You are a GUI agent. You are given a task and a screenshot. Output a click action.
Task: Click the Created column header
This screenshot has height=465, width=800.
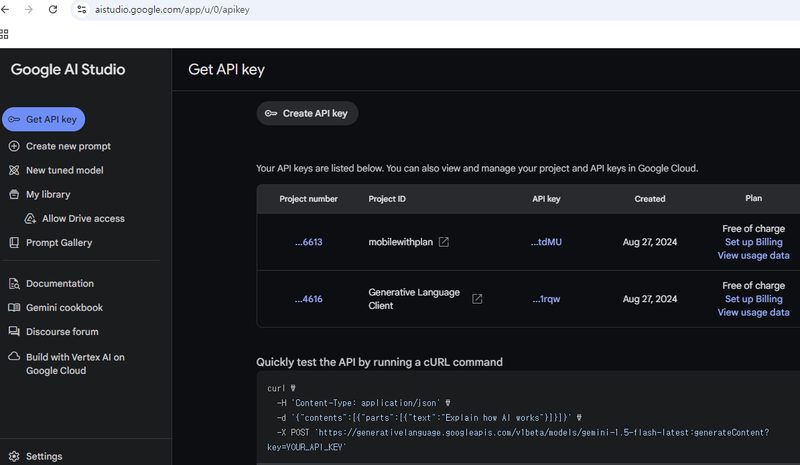tap(650, 199)
